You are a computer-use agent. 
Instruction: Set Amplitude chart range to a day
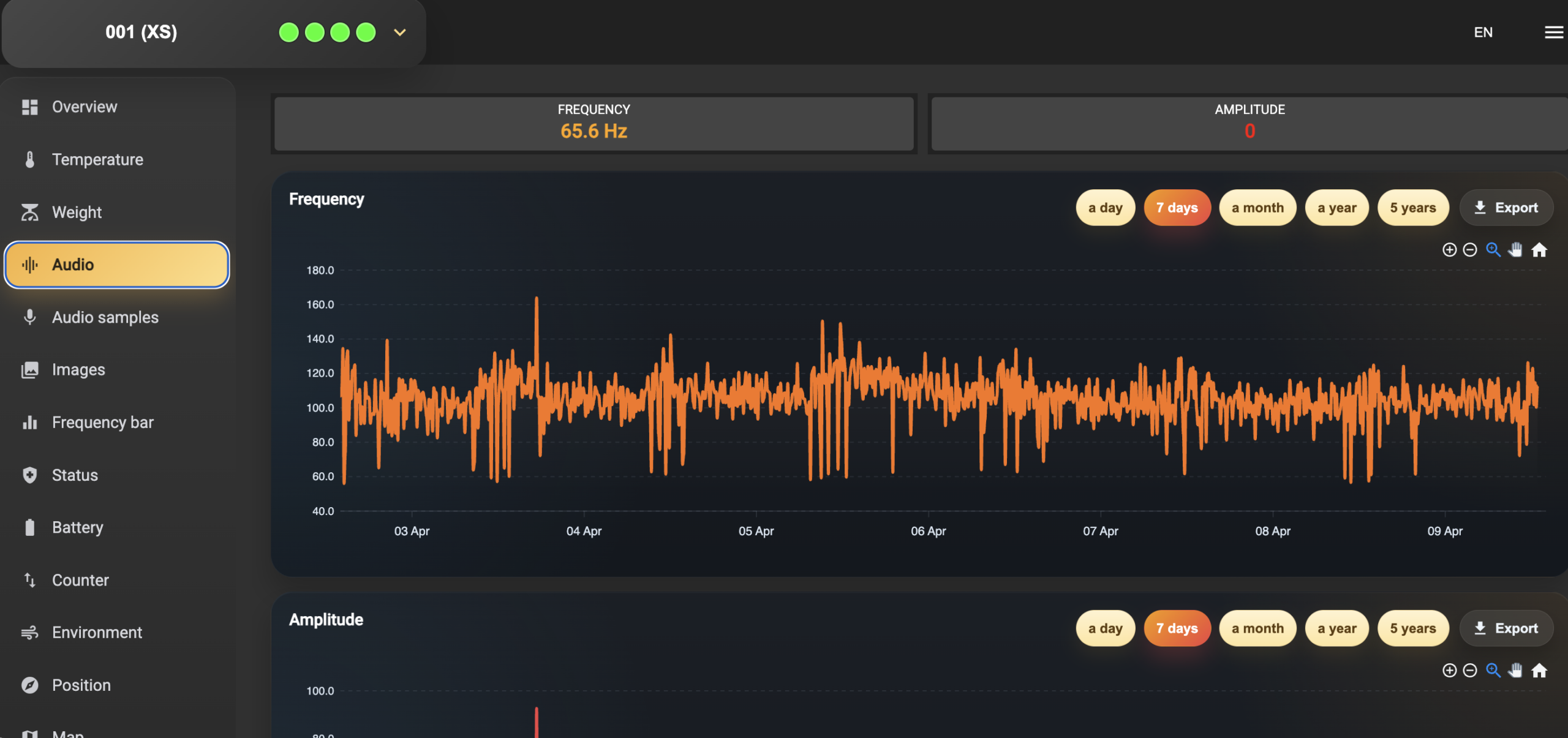[1105, 629]
